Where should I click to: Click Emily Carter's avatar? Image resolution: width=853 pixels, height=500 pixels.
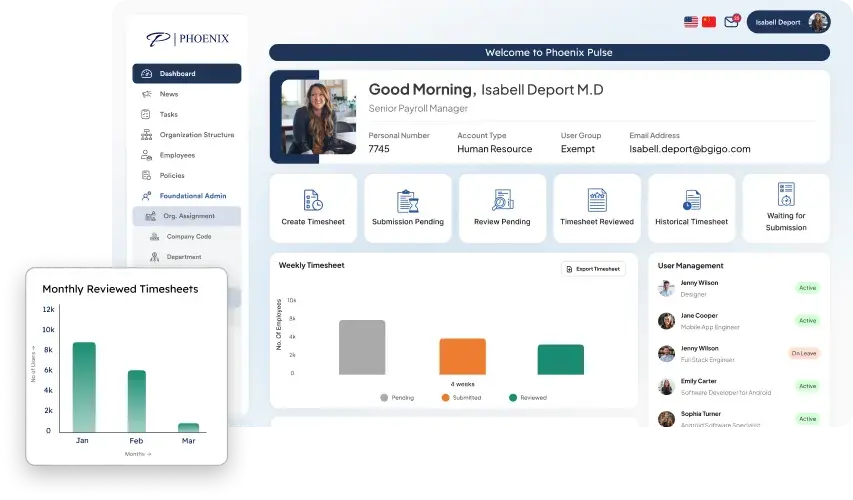[x=666, y=386]
